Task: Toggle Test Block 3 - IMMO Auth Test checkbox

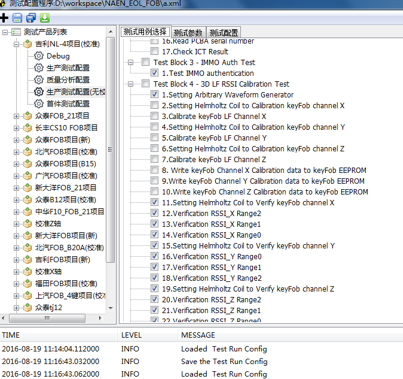Action: [x=145, y=62]
